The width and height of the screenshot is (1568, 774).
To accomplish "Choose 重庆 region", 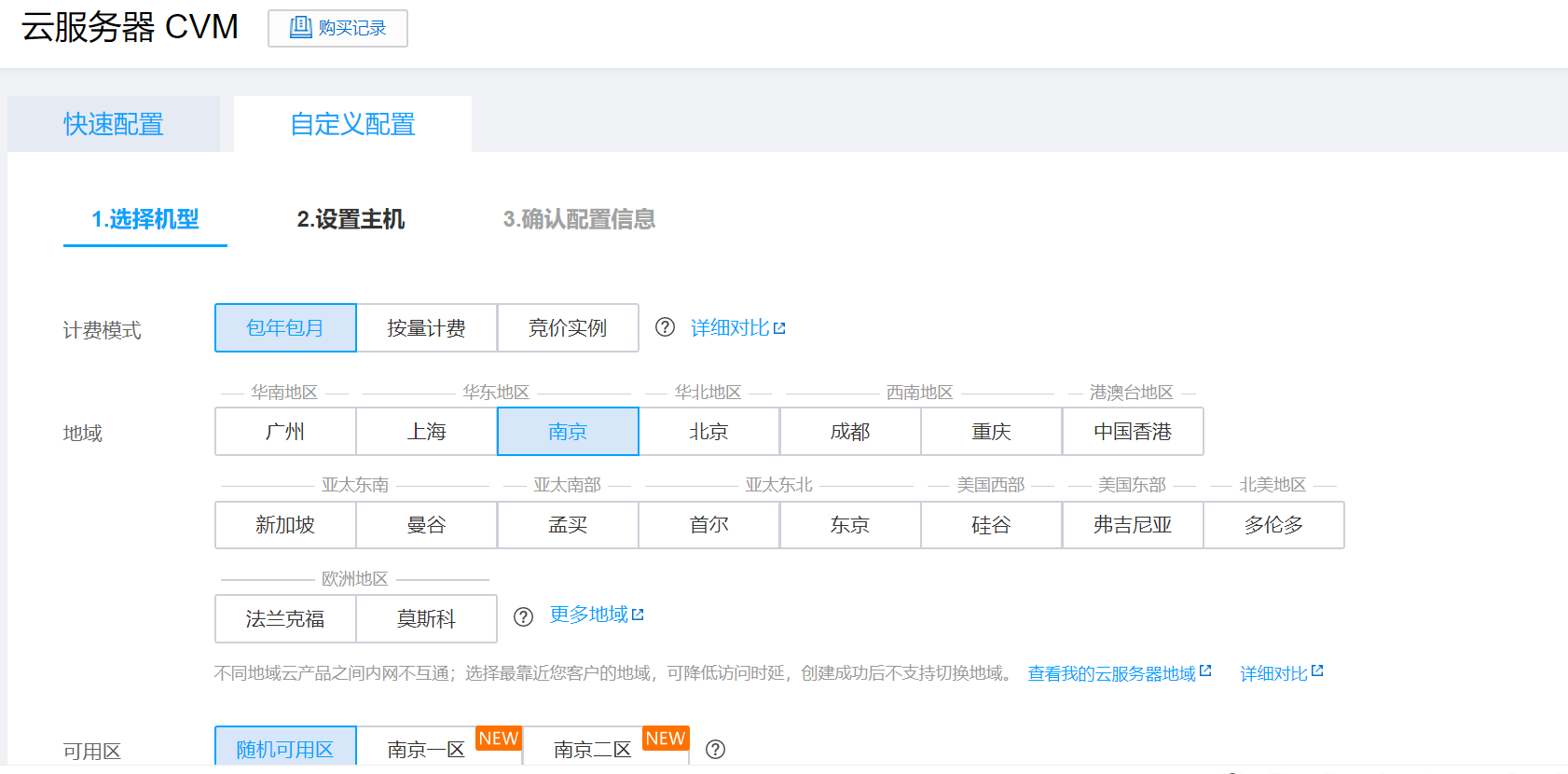I will (x=992, y=432).
